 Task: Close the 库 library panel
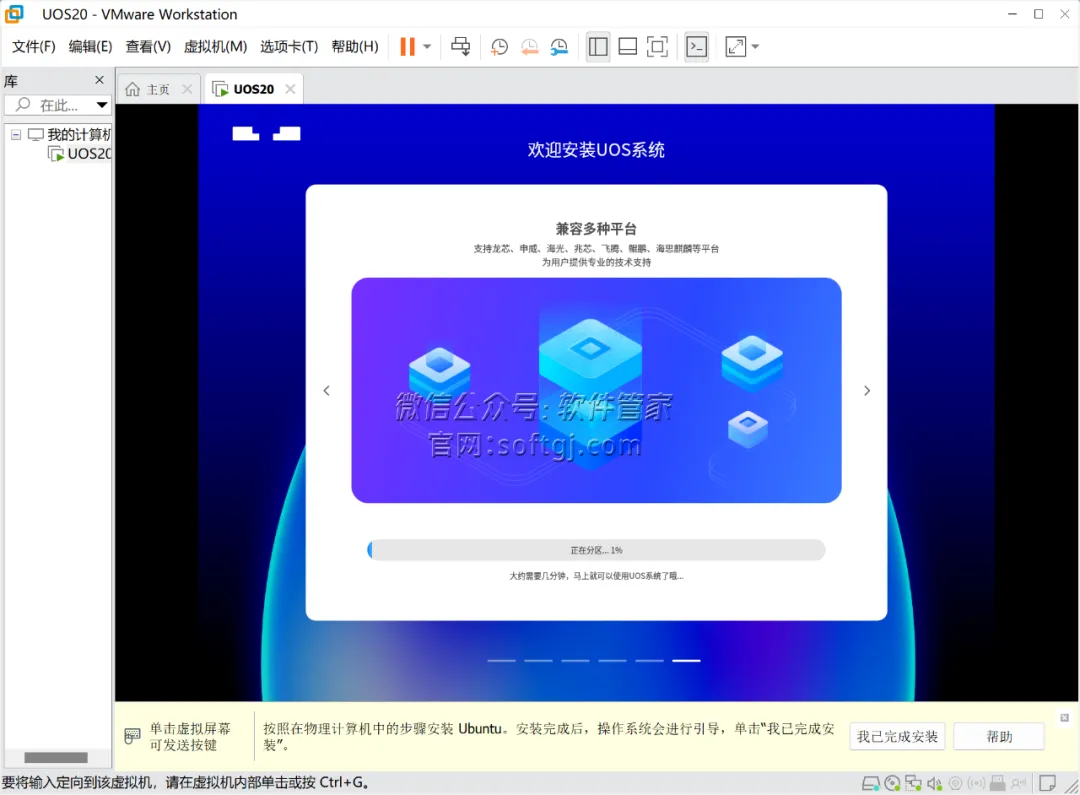[x=99, y=81]
